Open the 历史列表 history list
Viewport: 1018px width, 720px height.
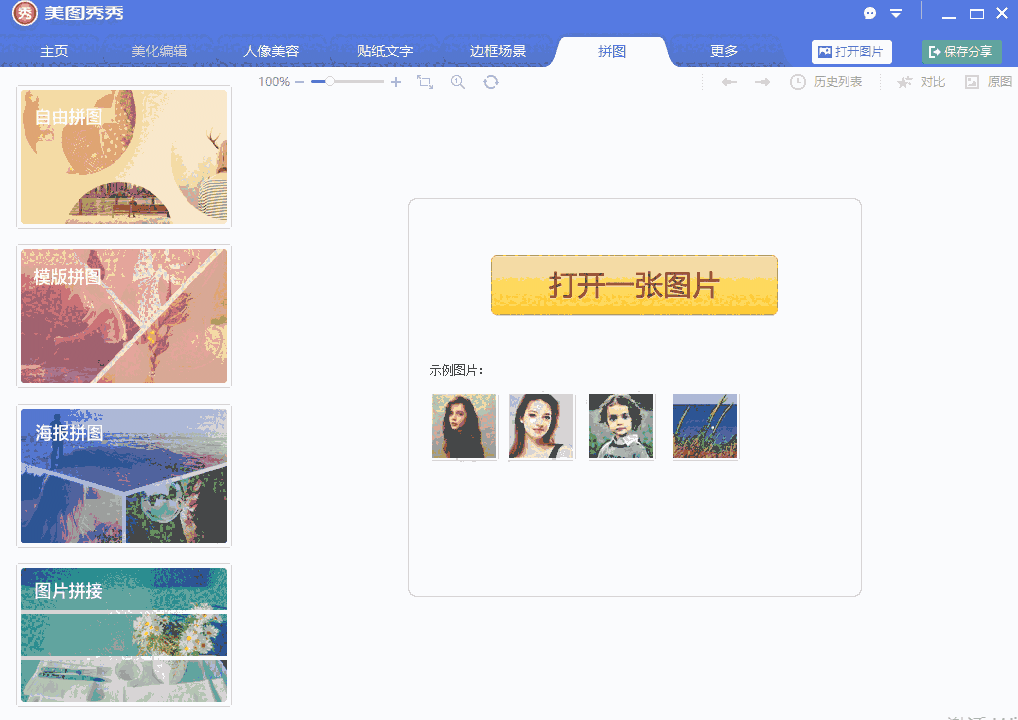pyautogui.click(x=826, y=82)
